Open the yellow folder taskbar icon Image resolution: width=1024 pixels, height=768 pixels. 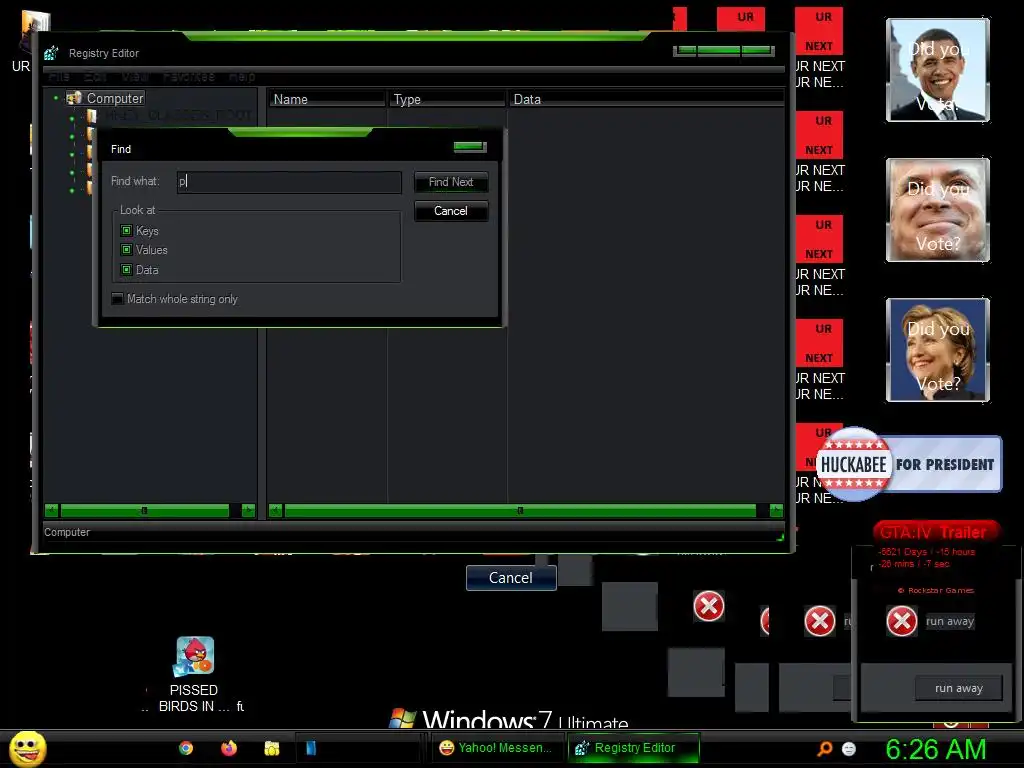click(x=272, y=748)
